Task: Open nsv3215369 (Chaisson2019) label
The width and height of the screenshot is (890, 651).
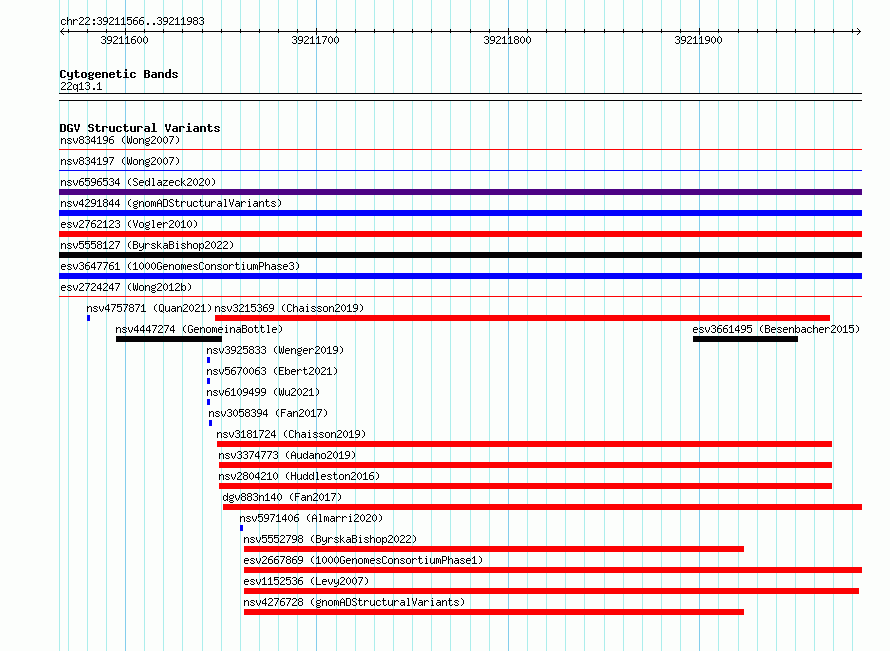Action: point(289,308)
